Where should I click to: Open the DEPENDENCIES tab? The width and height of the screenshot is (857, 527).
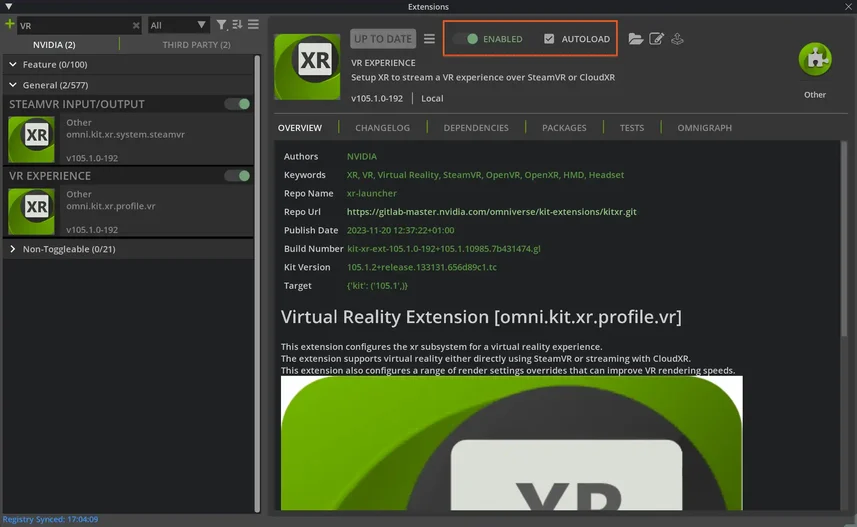476,128
